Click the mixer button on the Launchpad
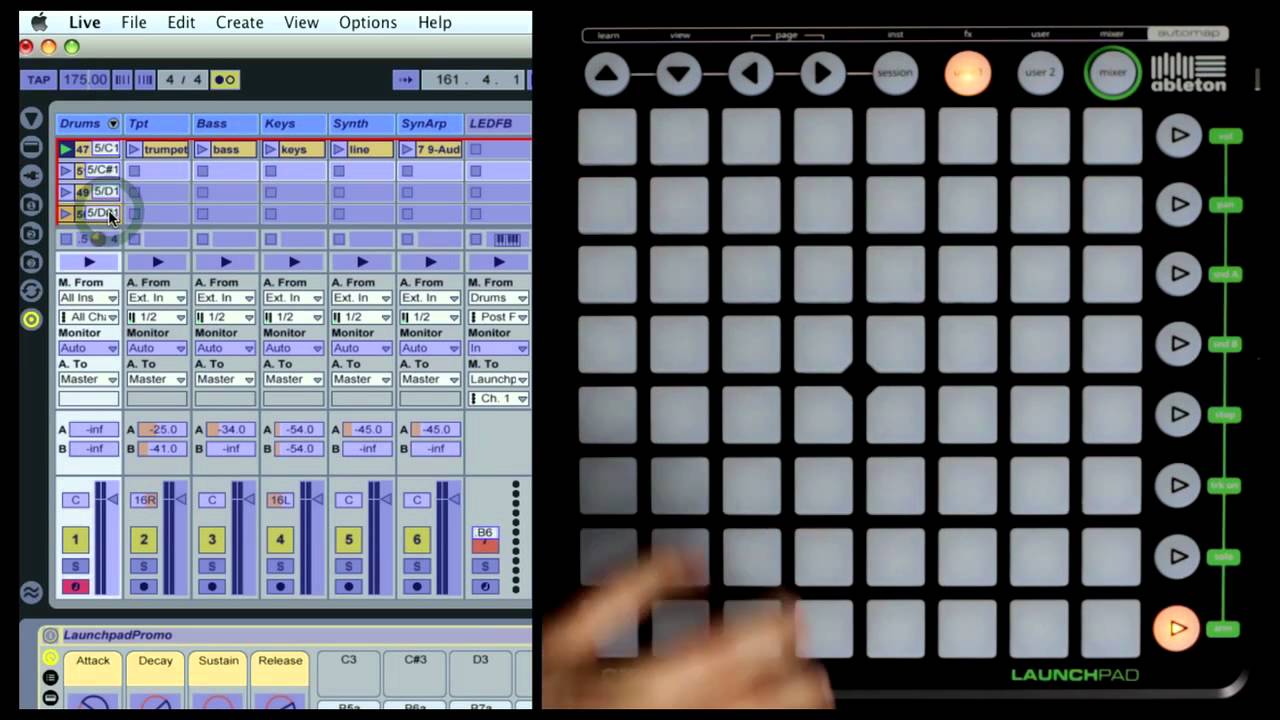1280x720 pixels. click(1113, 73)
